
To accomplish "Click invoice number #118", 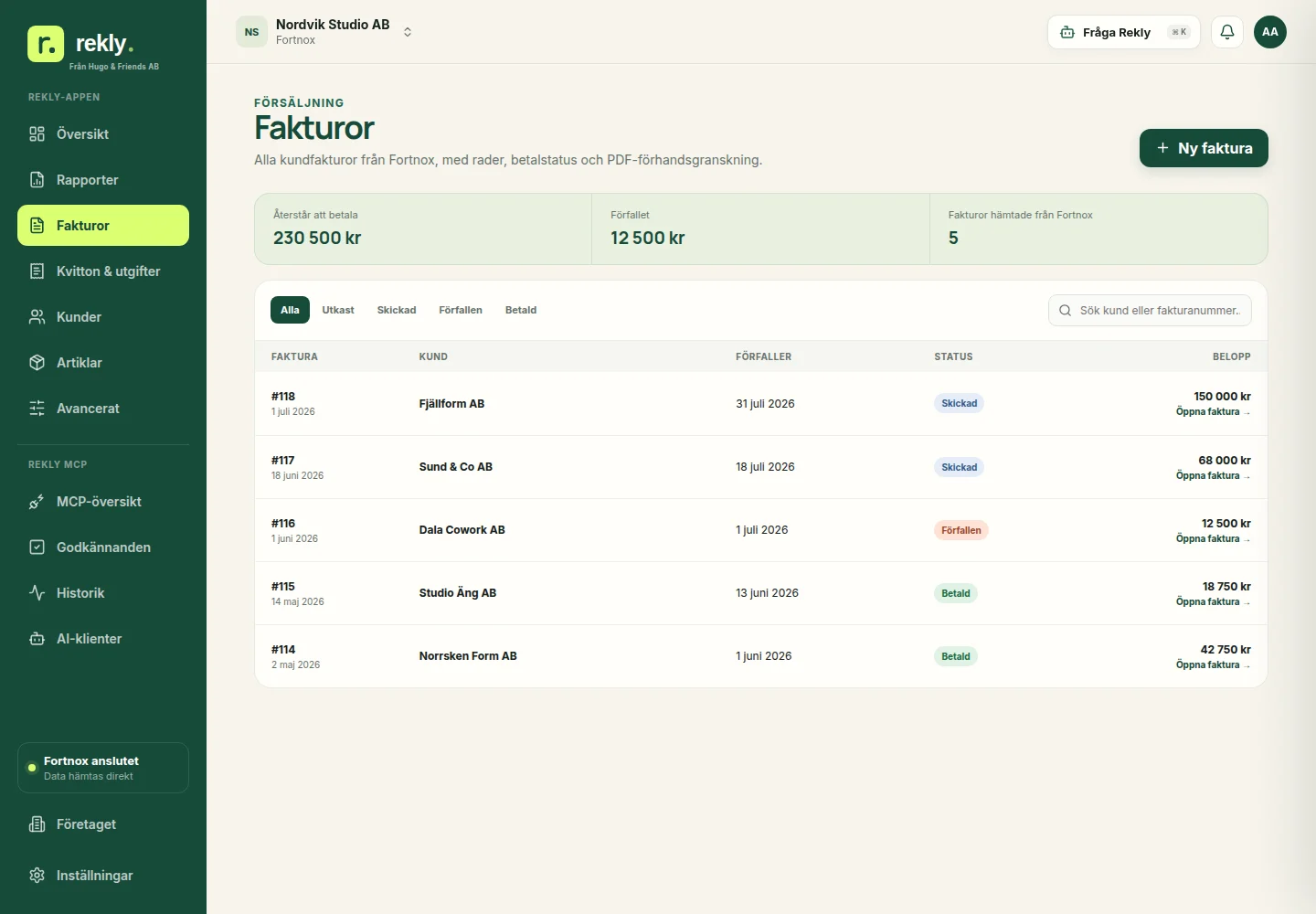I will (283, 397).
